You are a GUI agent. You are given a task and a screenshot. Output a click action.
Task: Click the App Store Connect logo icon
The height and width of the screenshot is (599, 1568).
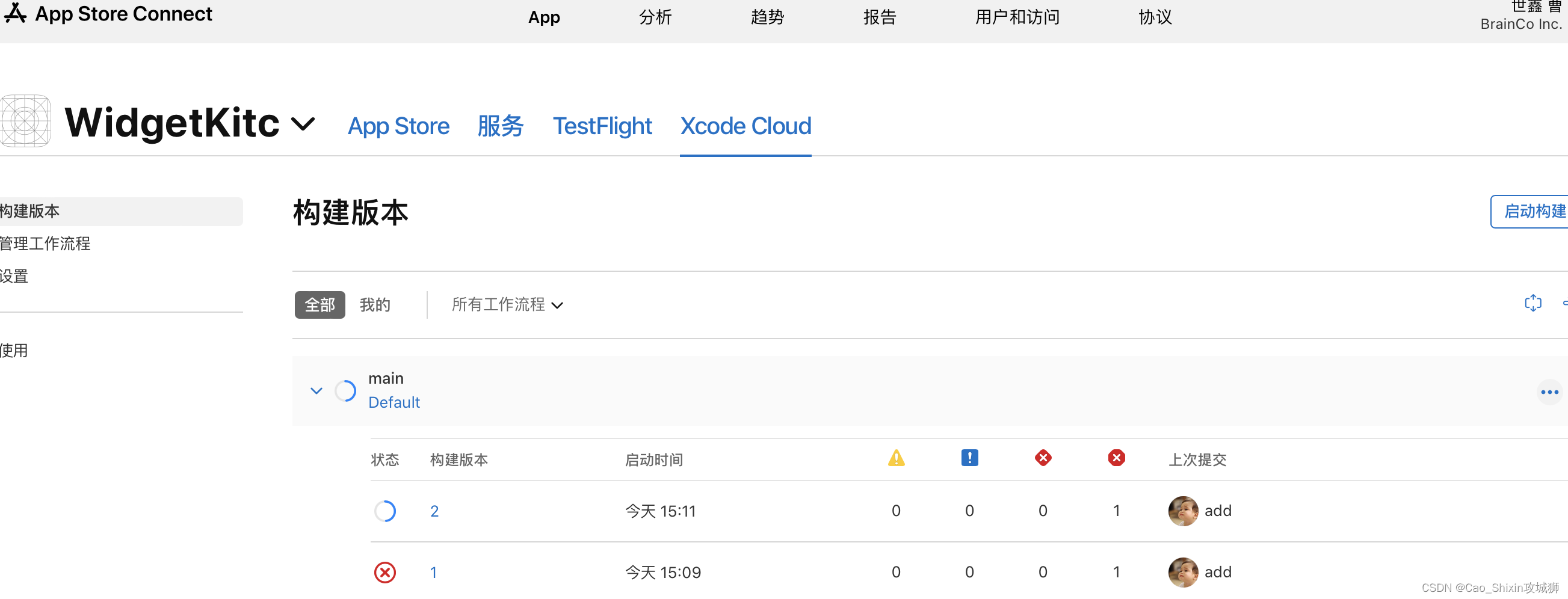click(x=14, y=13)
